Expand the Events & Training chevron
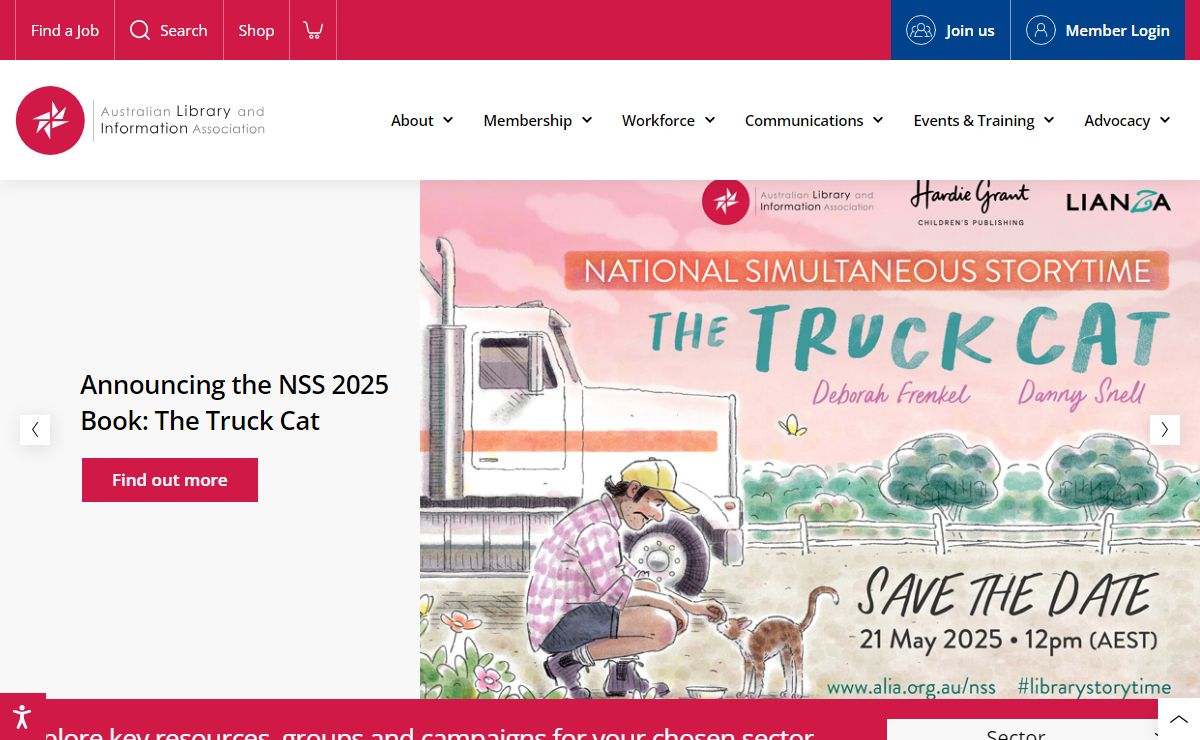This screenshot has height=740, width=1200. pyautogui.click(x=1049, y=120)
